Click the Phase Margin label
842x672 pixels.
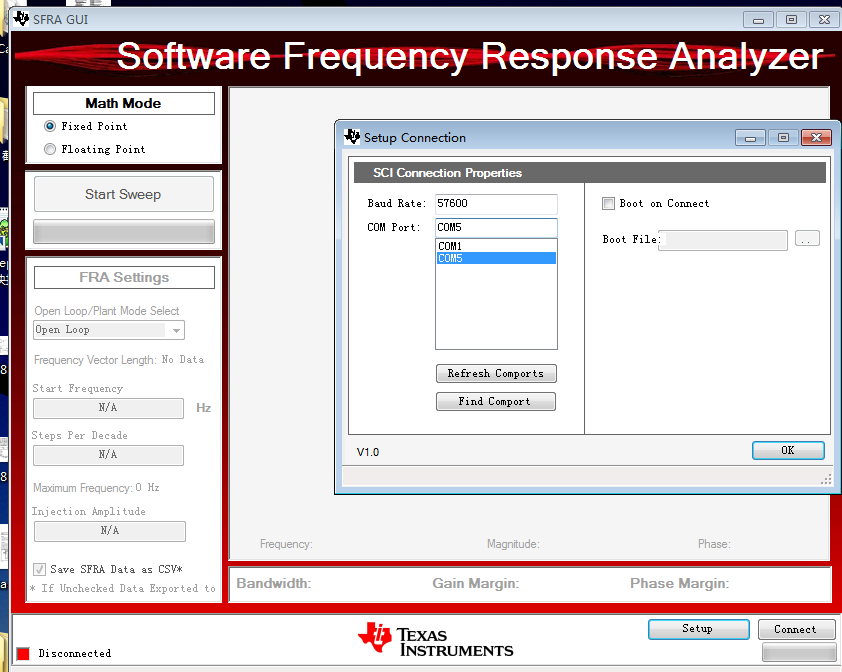click(x=680, y=583)
